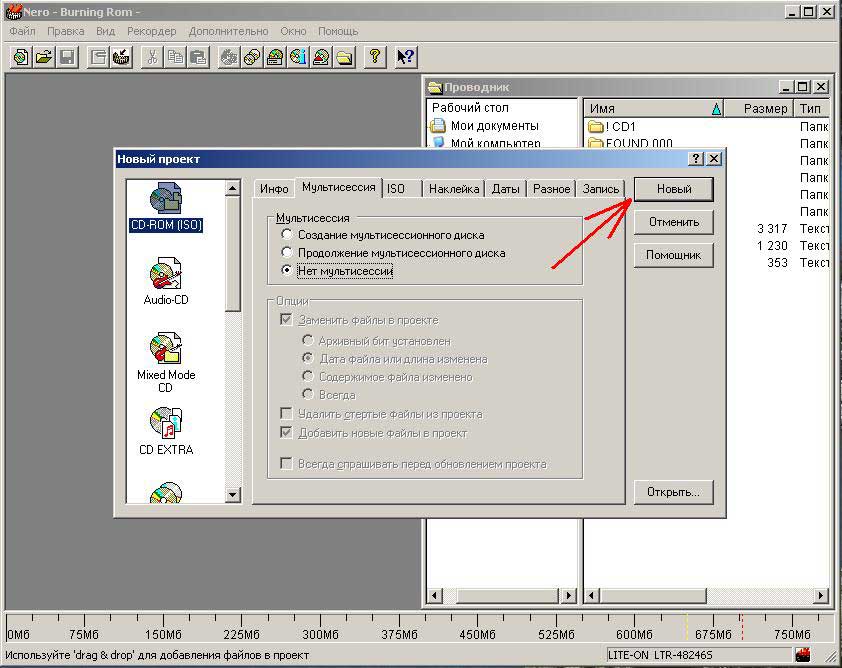Click scroll-up arrow of project type list

pos(233,188)
